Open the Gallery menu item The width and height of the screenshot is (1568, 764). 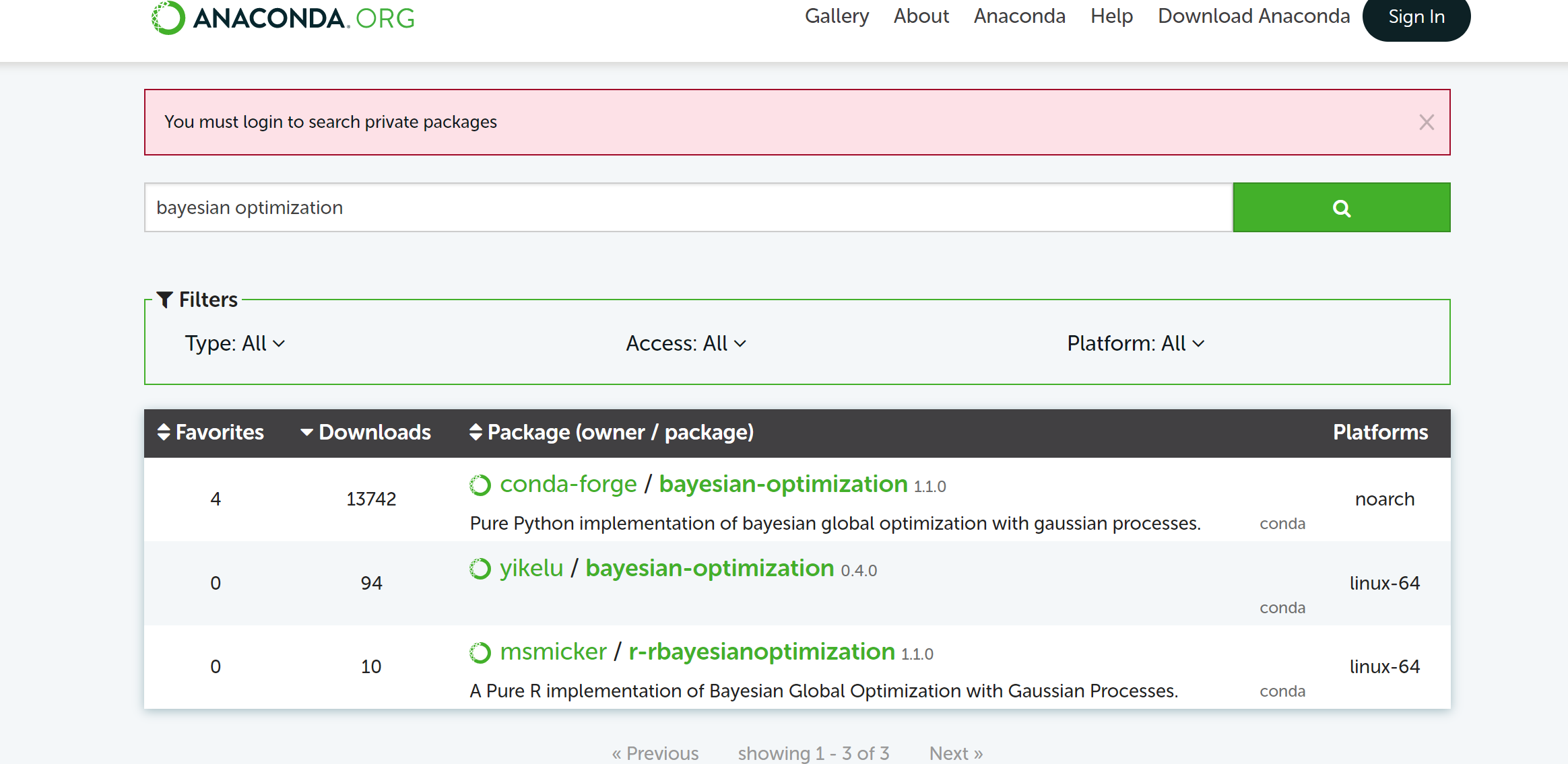(x=837, y=16)
